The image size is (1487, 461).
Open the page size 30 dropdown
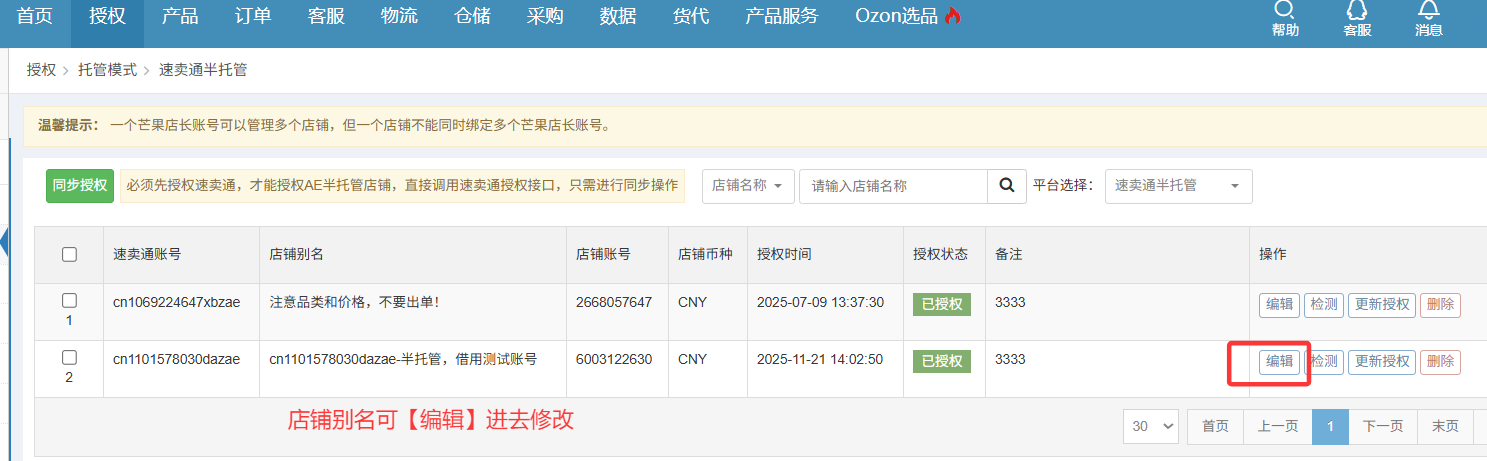click(x=1151, y=426)
